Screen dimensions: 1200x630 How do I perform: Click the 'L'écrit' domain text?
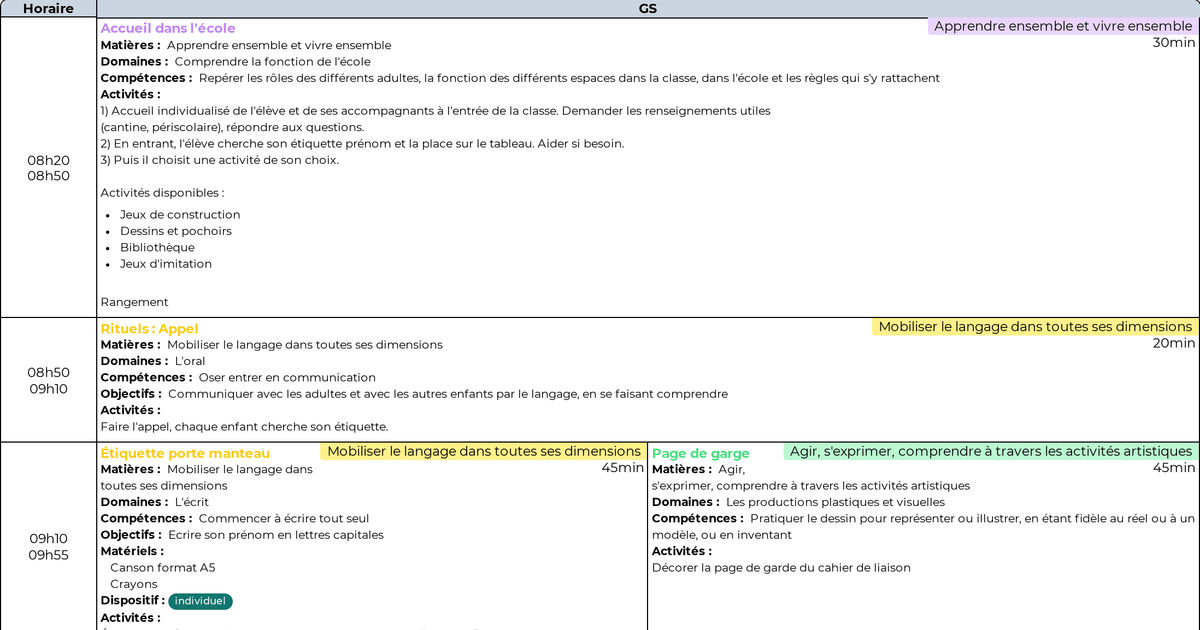click(192, 502)
